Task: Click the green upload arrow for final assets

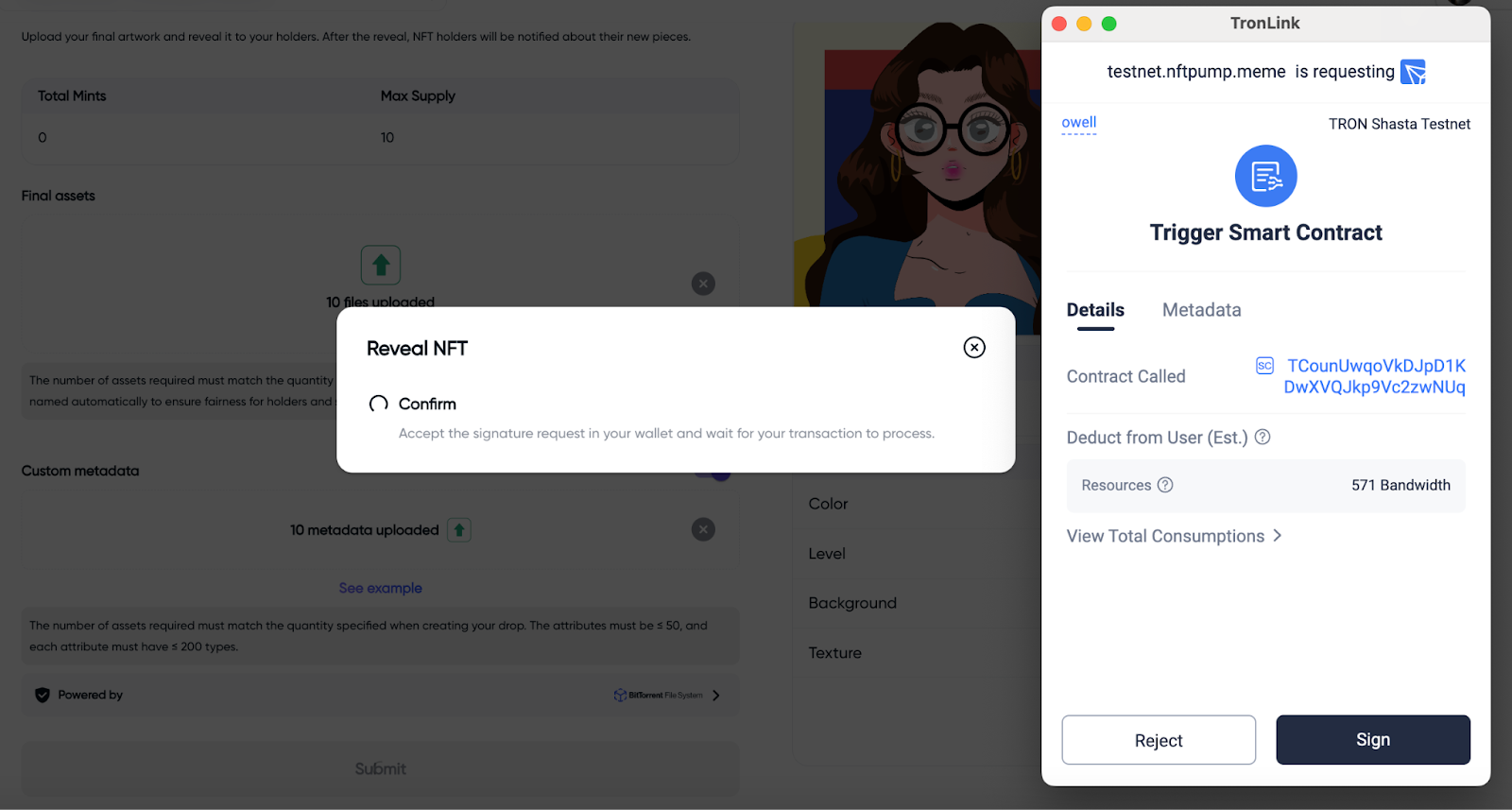Action: click(381, 266)
